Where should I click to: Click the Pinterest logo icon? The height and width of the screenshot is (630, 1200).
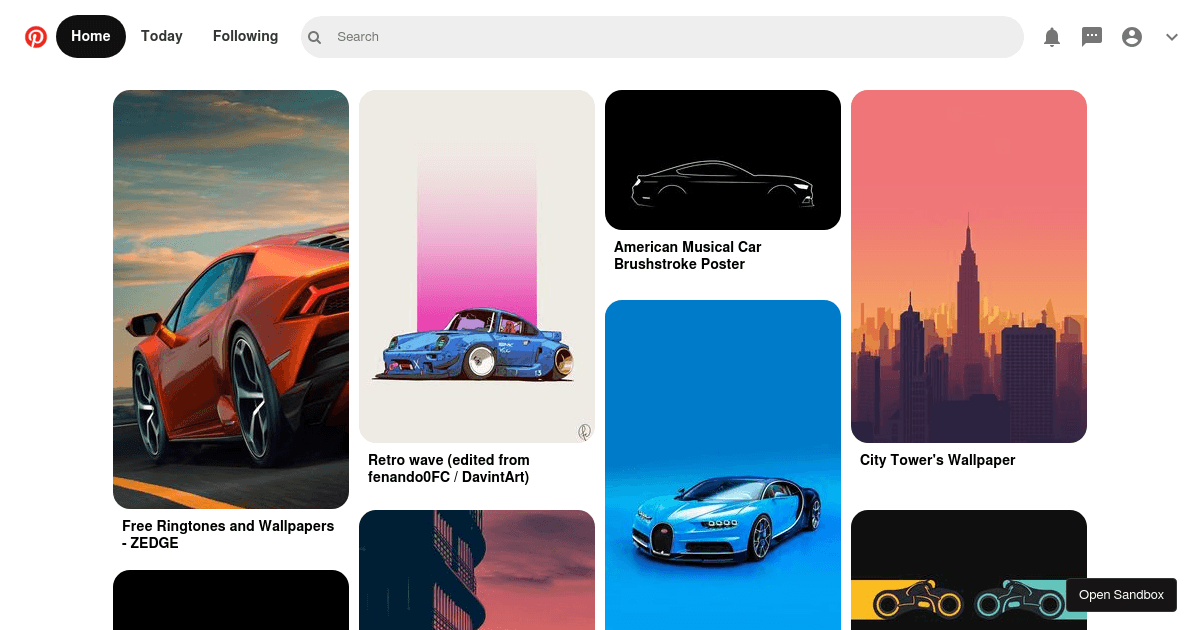tap(36, 36)
